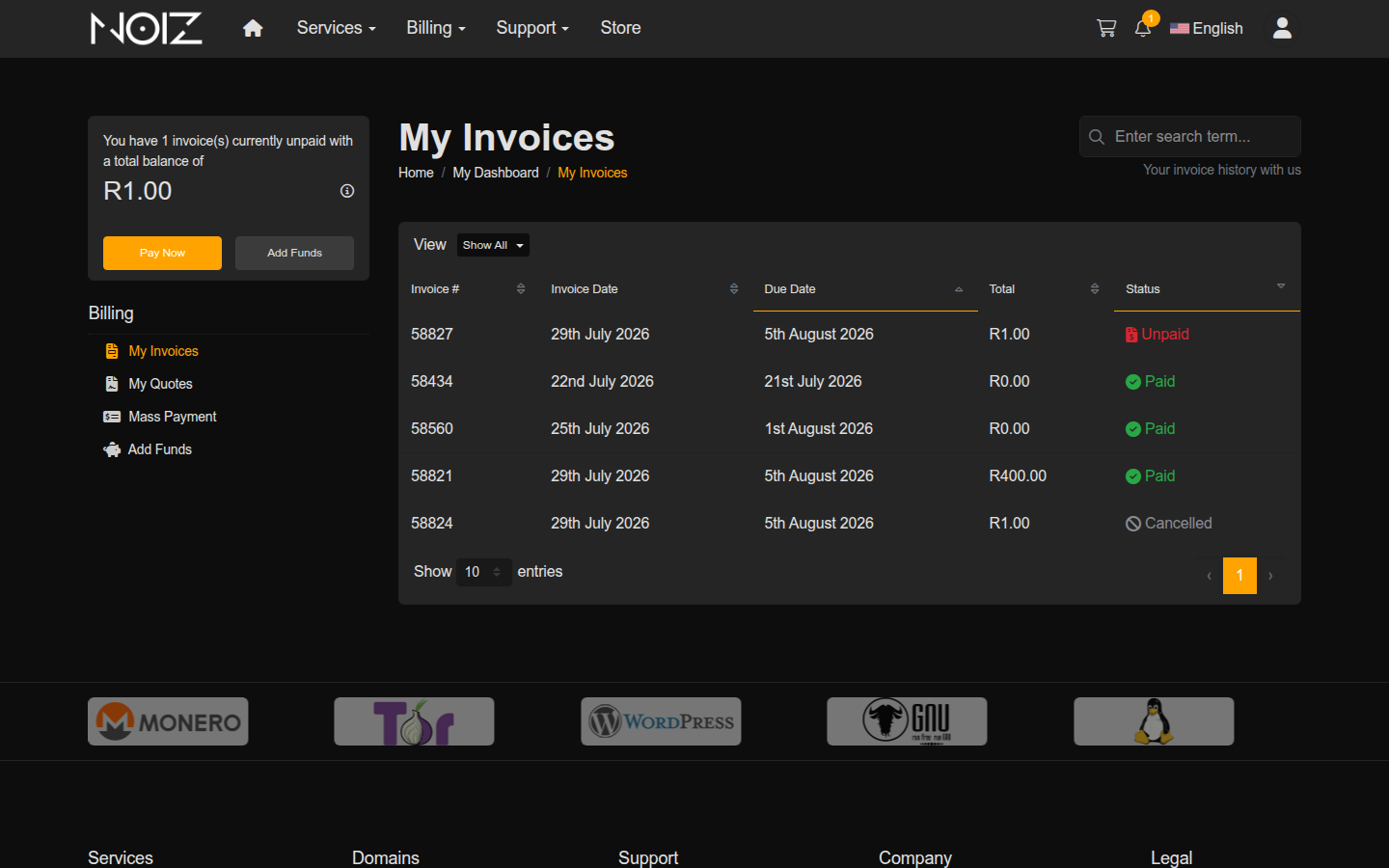
Task: Select My Invoices in Billing sidebar
Action: 163,351
